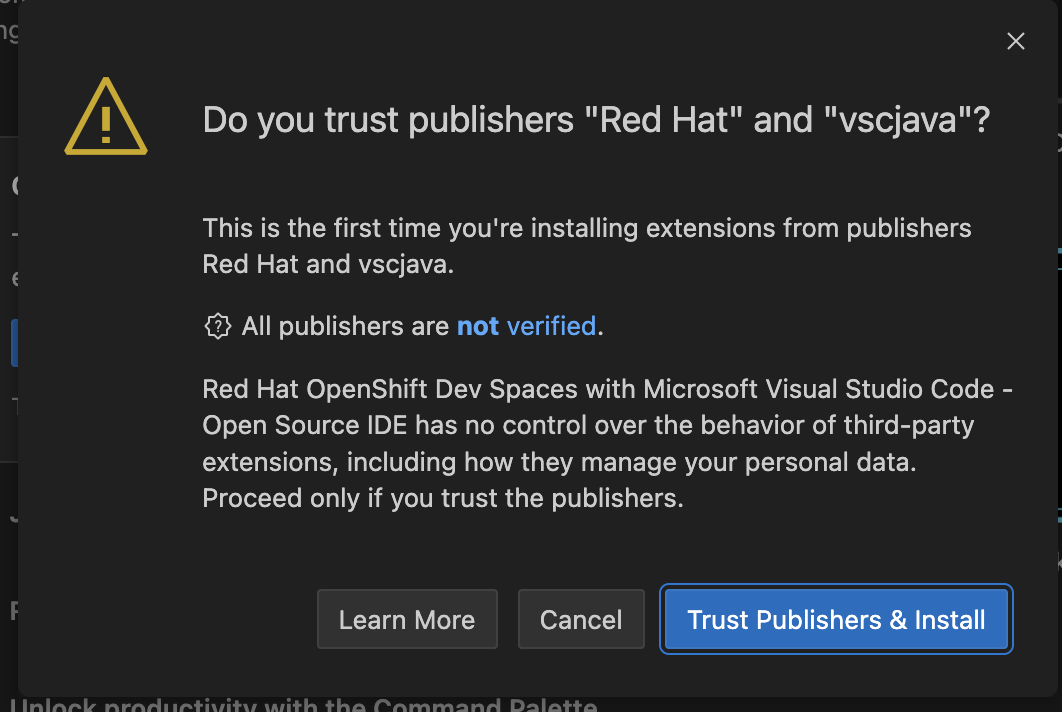1062x712 pixels.
Task: Click the partially hidden blue button behind dialog
Action: click(x=14, y=343)
